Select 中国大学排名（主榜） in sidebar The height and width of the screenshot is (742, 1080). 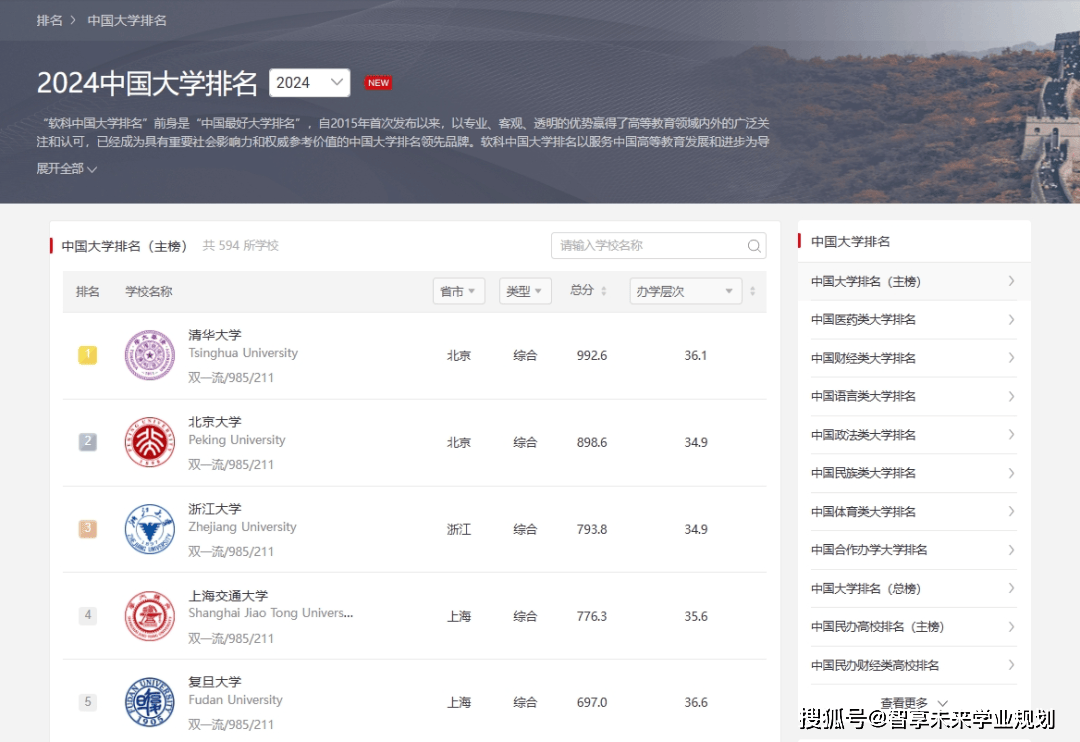913,281
